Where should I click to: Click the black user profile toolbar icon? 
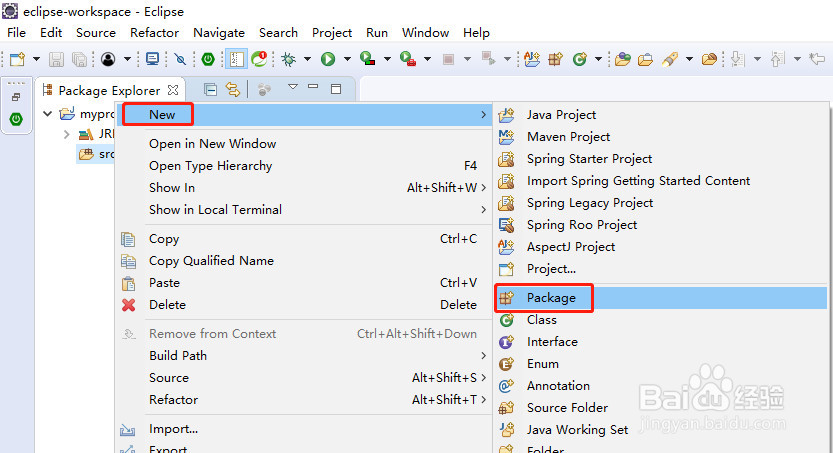tap(108, 59)
